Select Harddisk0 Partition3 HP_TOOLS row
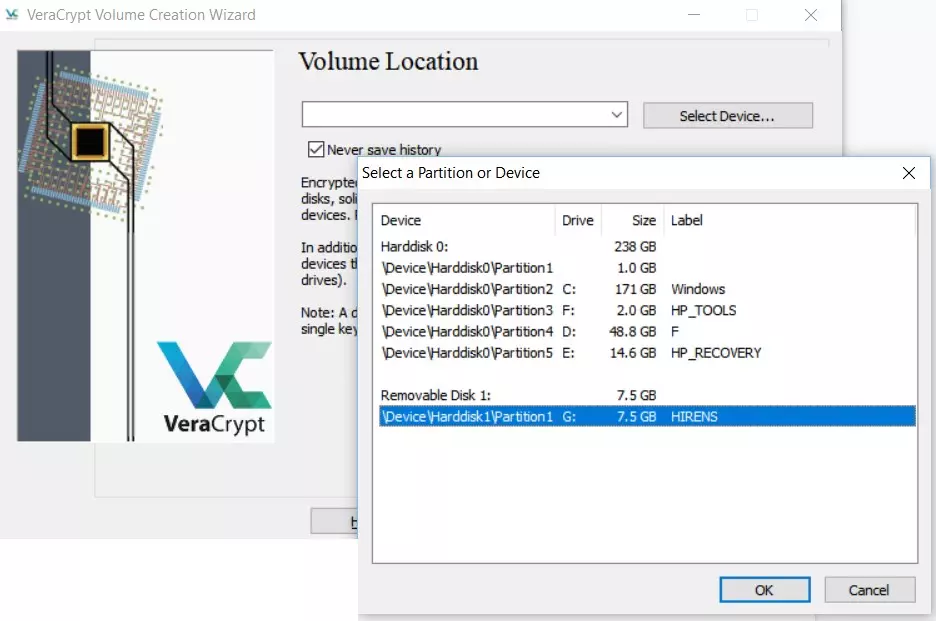 [647, 310]
